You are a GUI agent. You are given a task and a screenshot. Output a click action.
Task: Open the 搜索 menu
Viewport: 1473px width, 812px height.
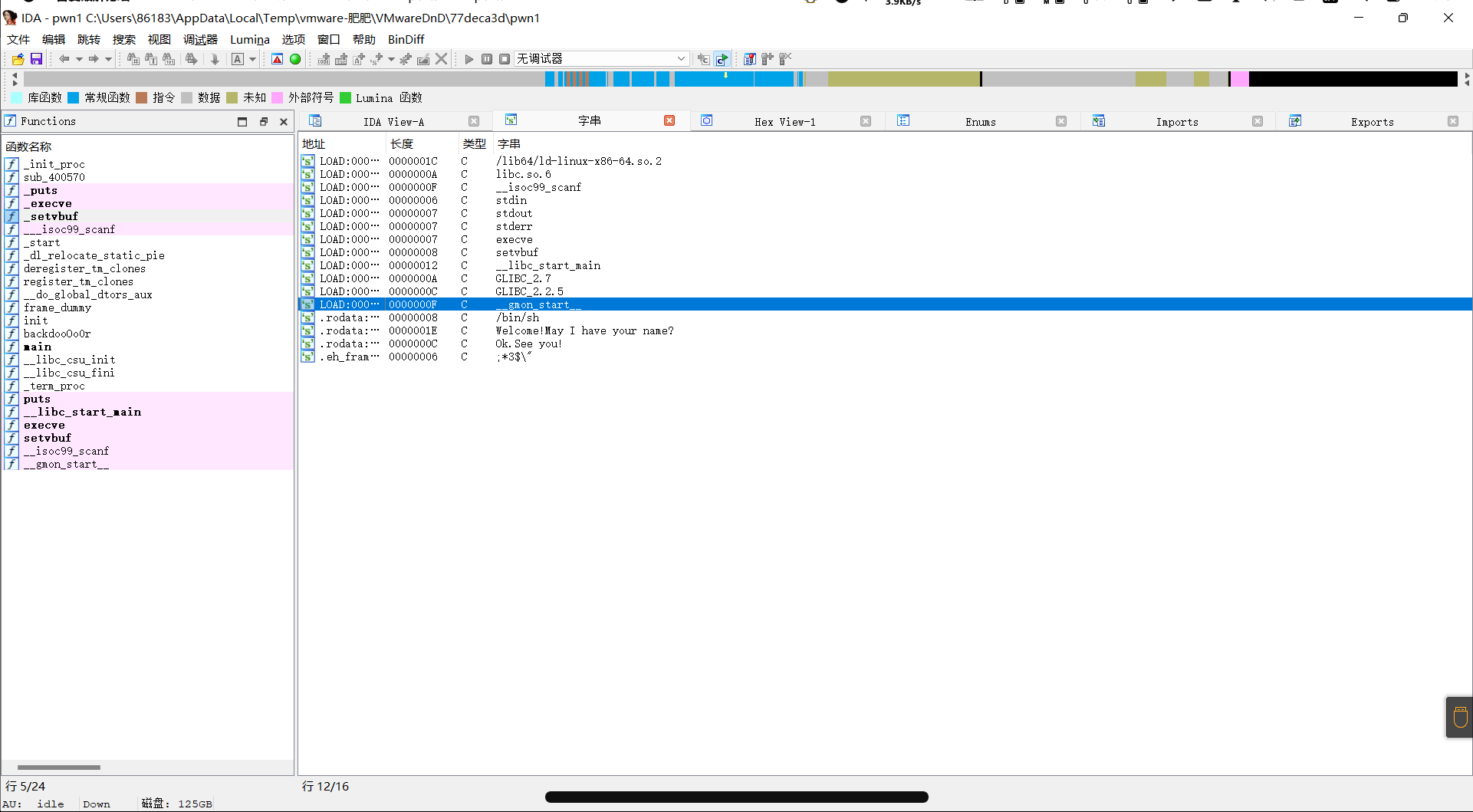coord(124,39)
